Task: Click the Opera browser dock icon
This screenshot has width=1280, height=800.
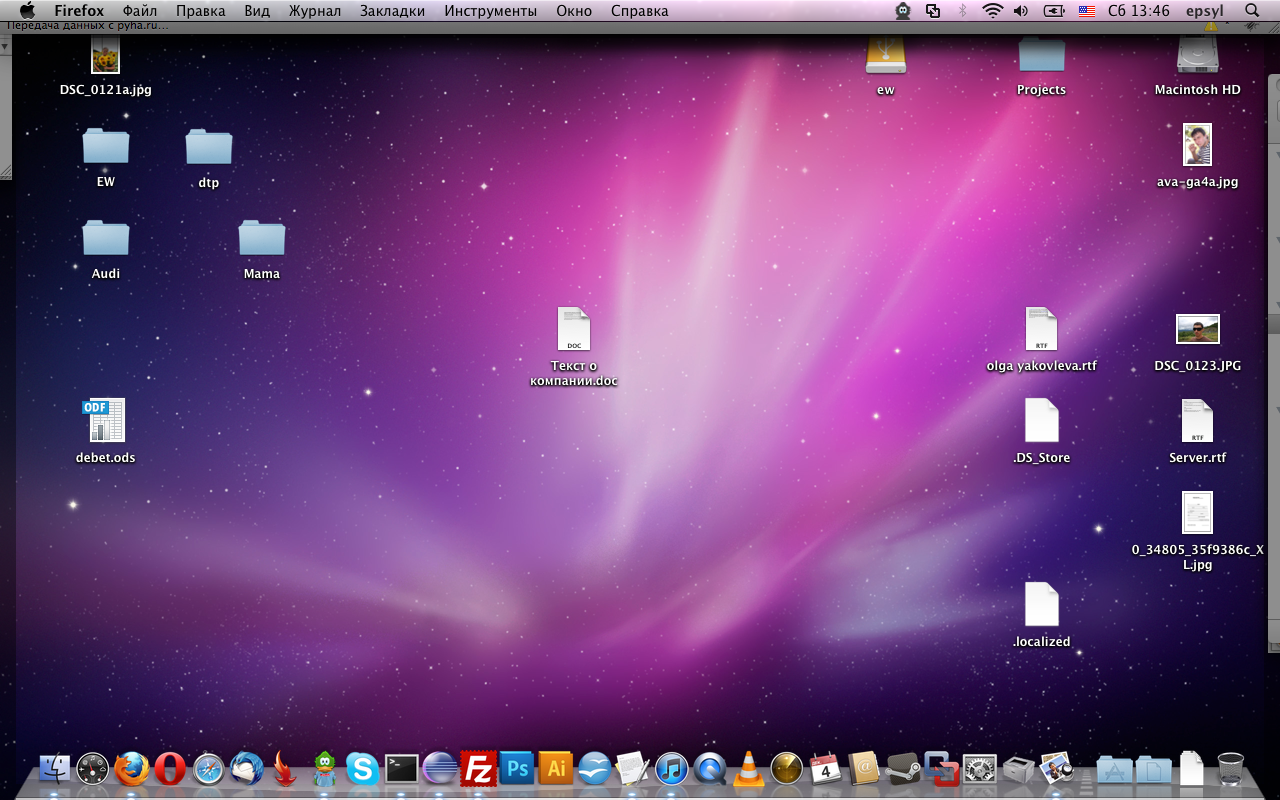Action: 170,769
